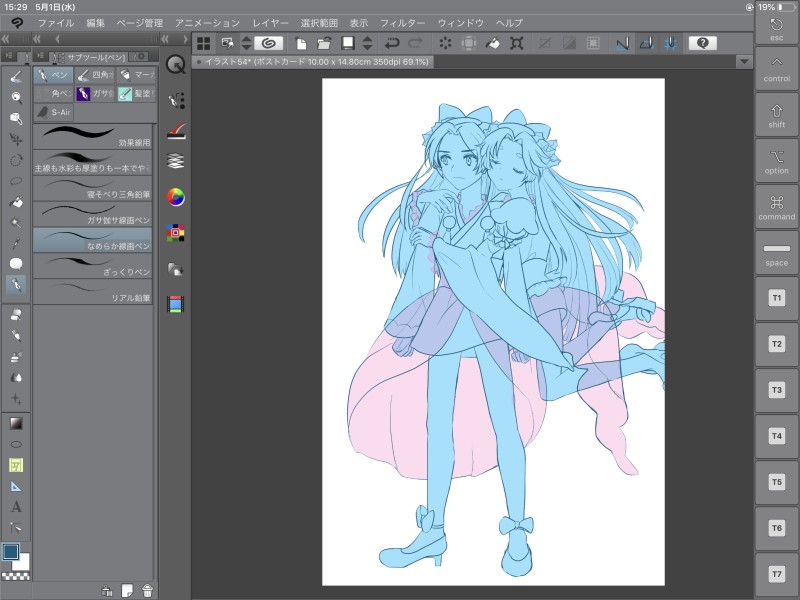Open the sub tool palette menu
This screenshot has width=800, height=600.
point(40,57)
